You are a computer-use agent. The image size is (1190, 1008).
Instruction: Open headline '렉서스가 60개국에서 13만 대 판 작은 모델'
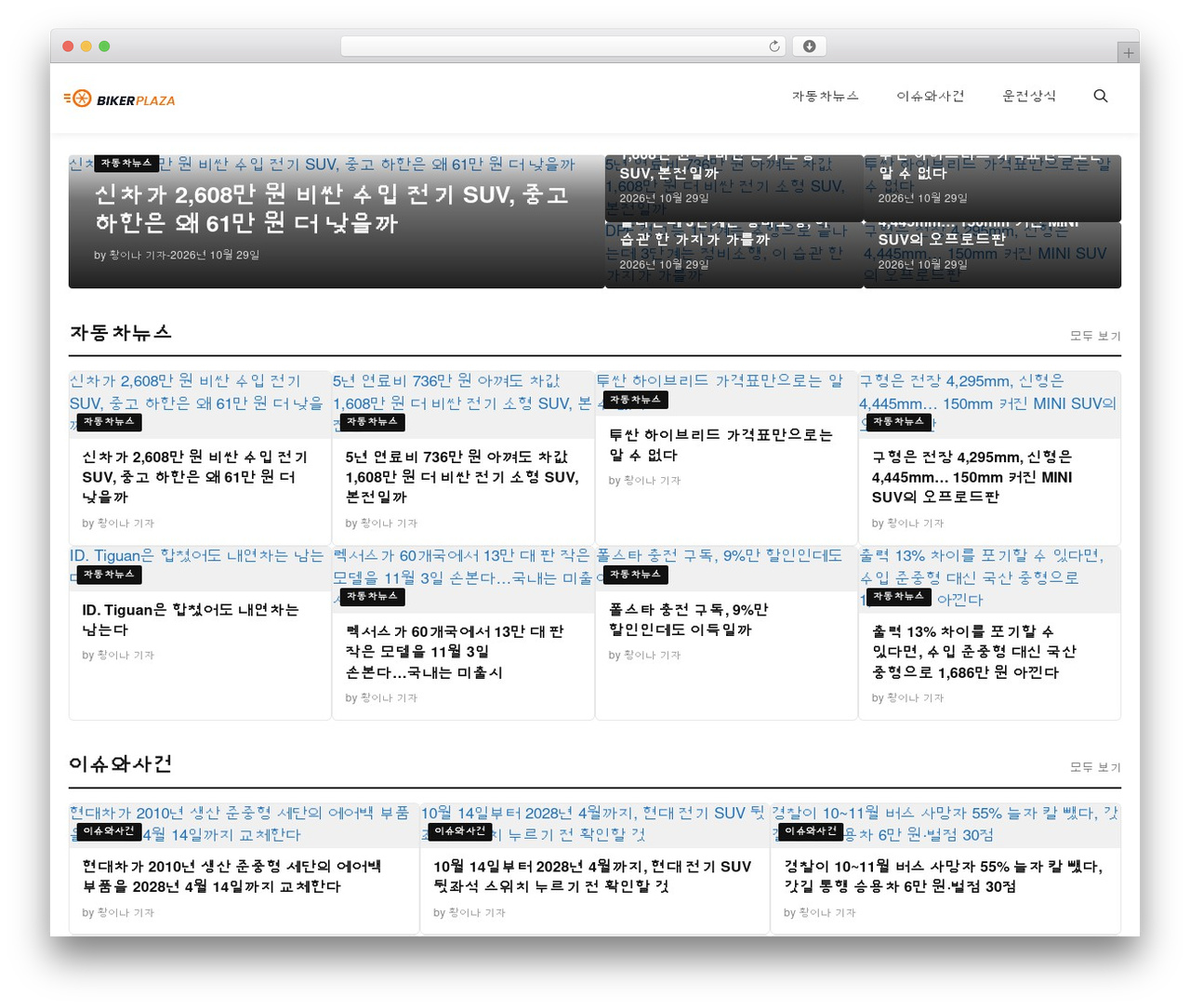click(x=455, y=652)
